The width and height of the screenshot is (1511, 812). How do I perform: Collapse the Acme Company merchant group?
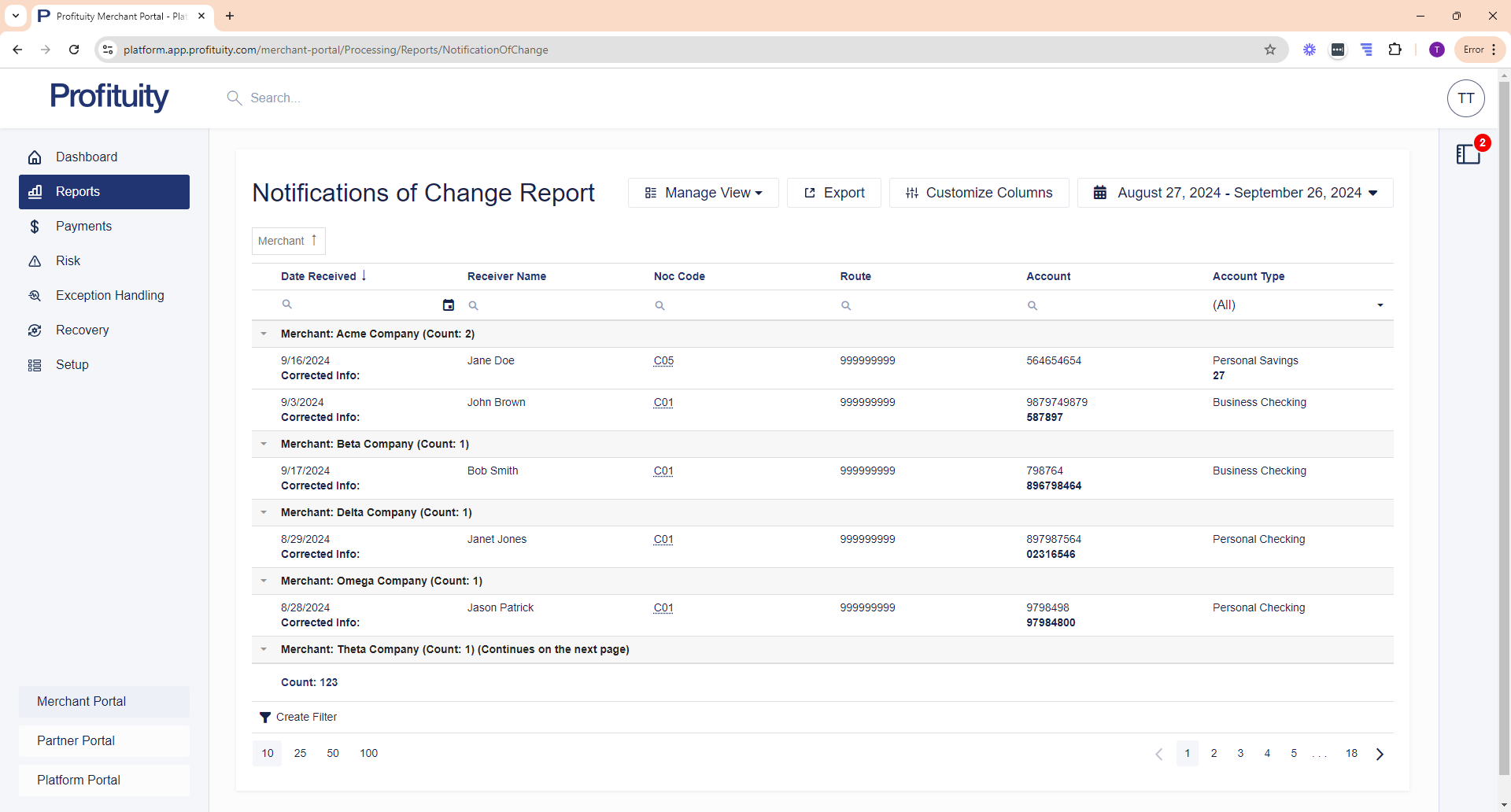[264, 334]
